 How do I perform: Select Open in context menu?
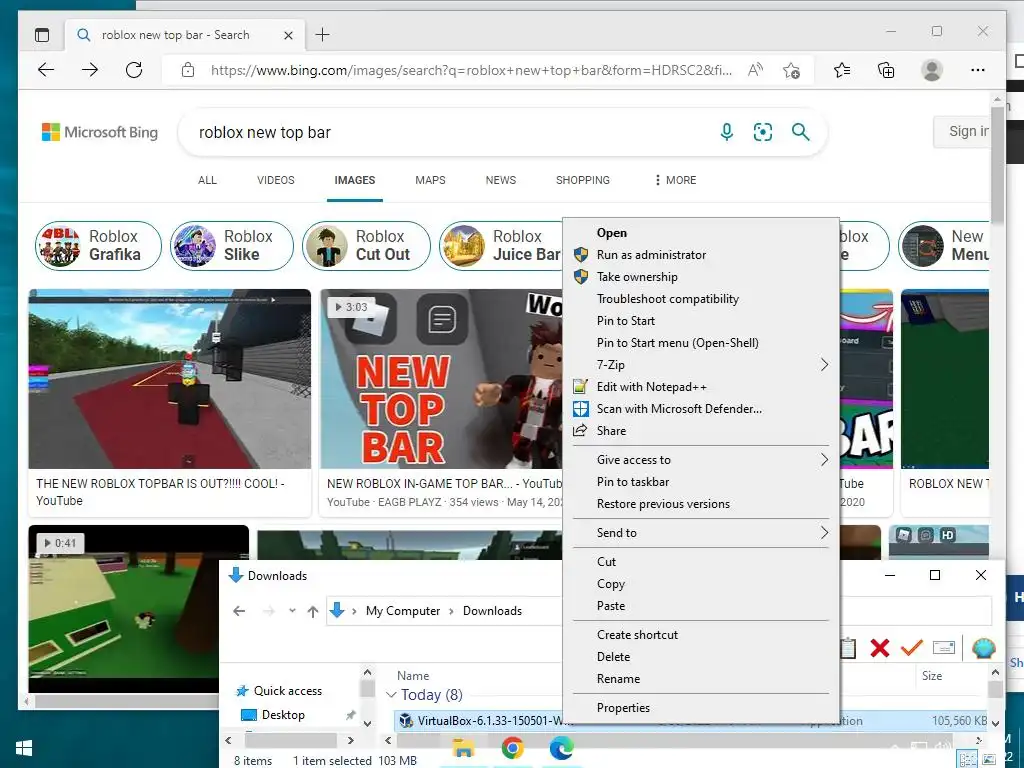(x=701, y=233)
